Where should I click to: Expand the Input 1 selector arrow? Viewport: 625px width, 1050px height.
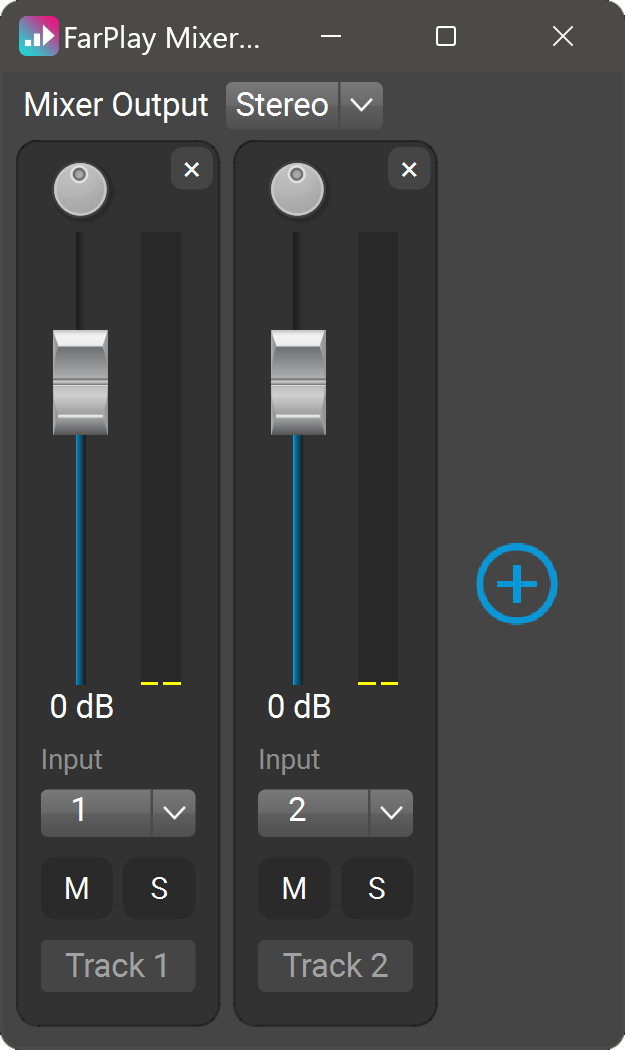click(174, 812)
